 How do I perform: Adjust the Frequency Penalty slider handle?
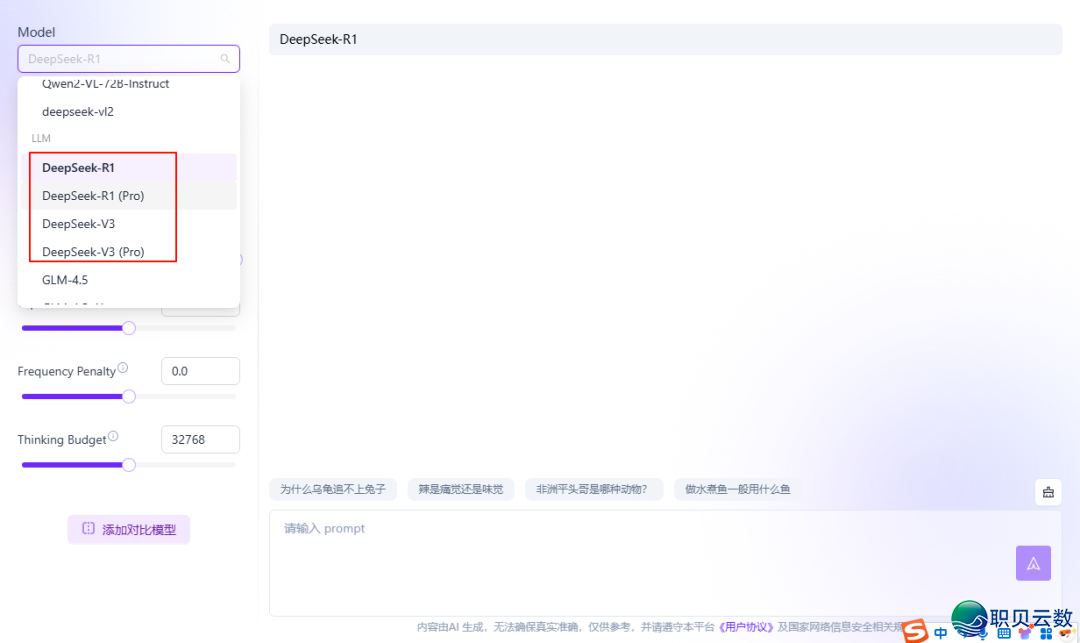pyautogui.click(x=129, y=397)
